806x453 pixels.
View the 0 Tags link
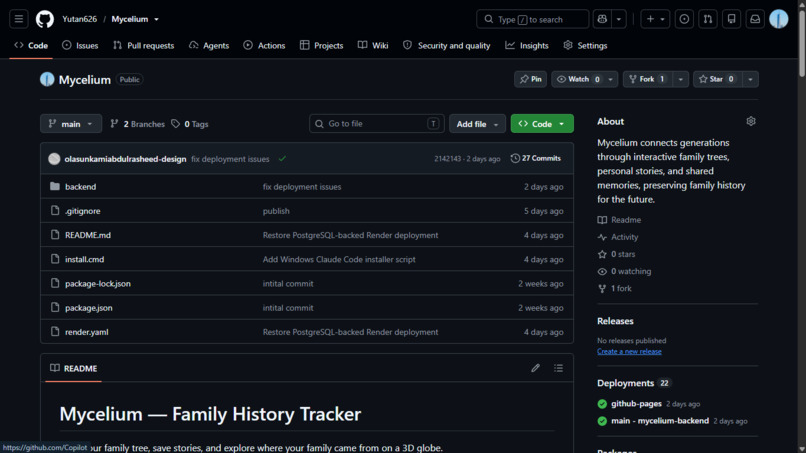190,124
